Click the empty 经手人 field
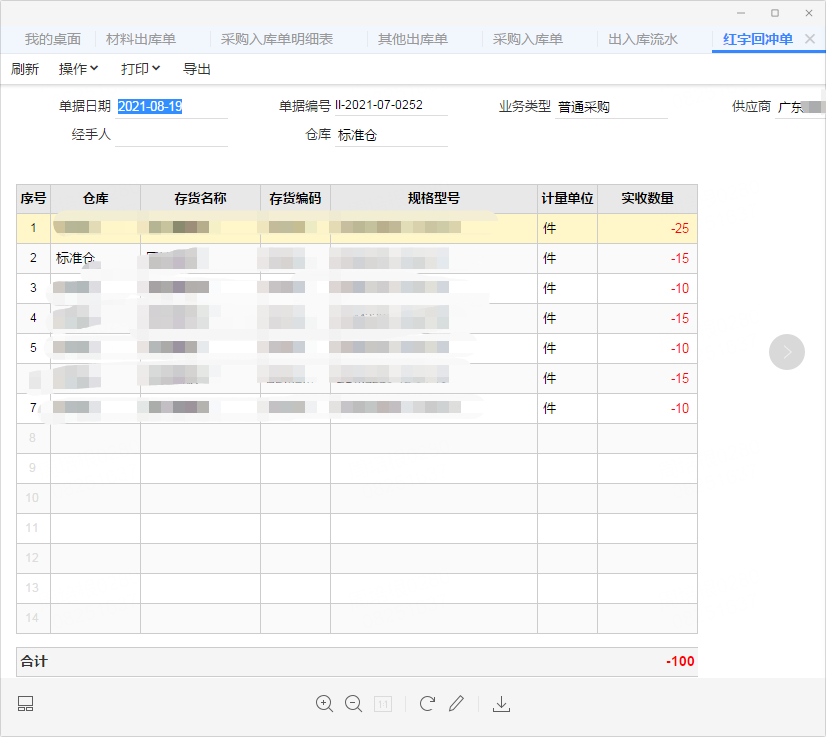This screenshot has width=826, height=737. pyautogui.click(x=171, y=135)
